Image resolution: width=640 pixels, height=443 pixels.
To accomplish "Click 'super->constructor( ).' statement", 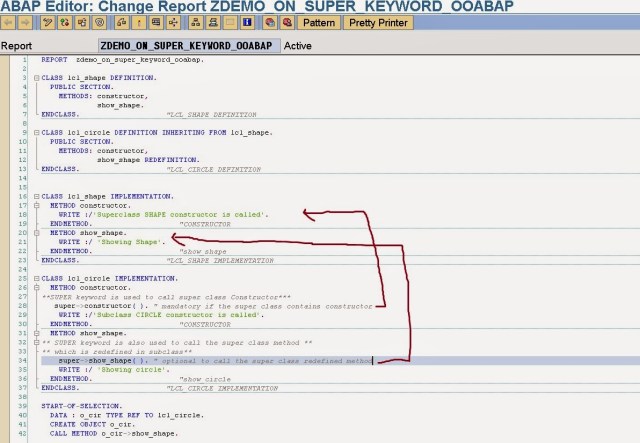I will (101, 306).
